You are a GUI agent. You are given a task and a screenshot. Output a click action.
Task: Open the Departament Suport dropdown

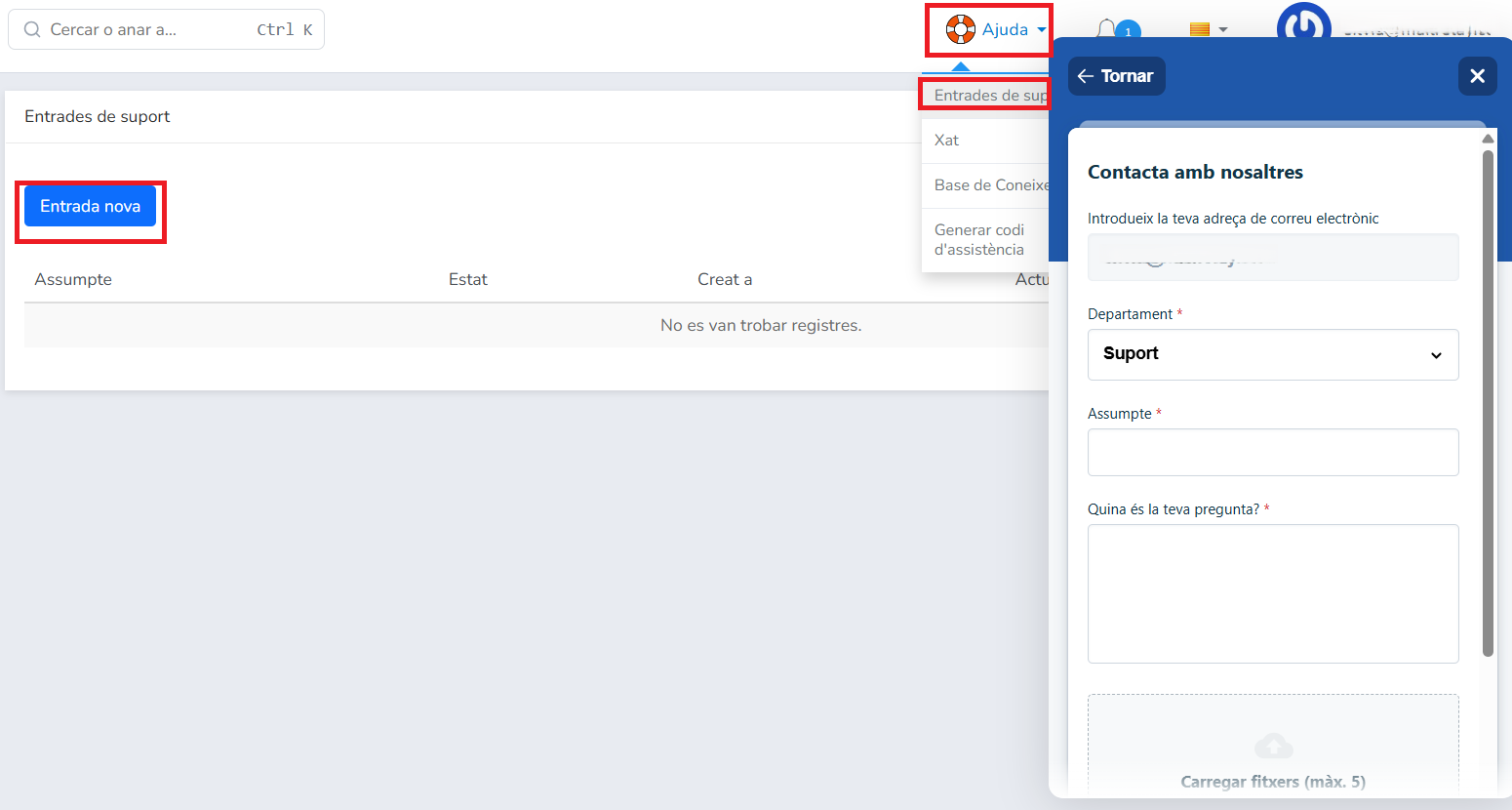pos(1273,354)
